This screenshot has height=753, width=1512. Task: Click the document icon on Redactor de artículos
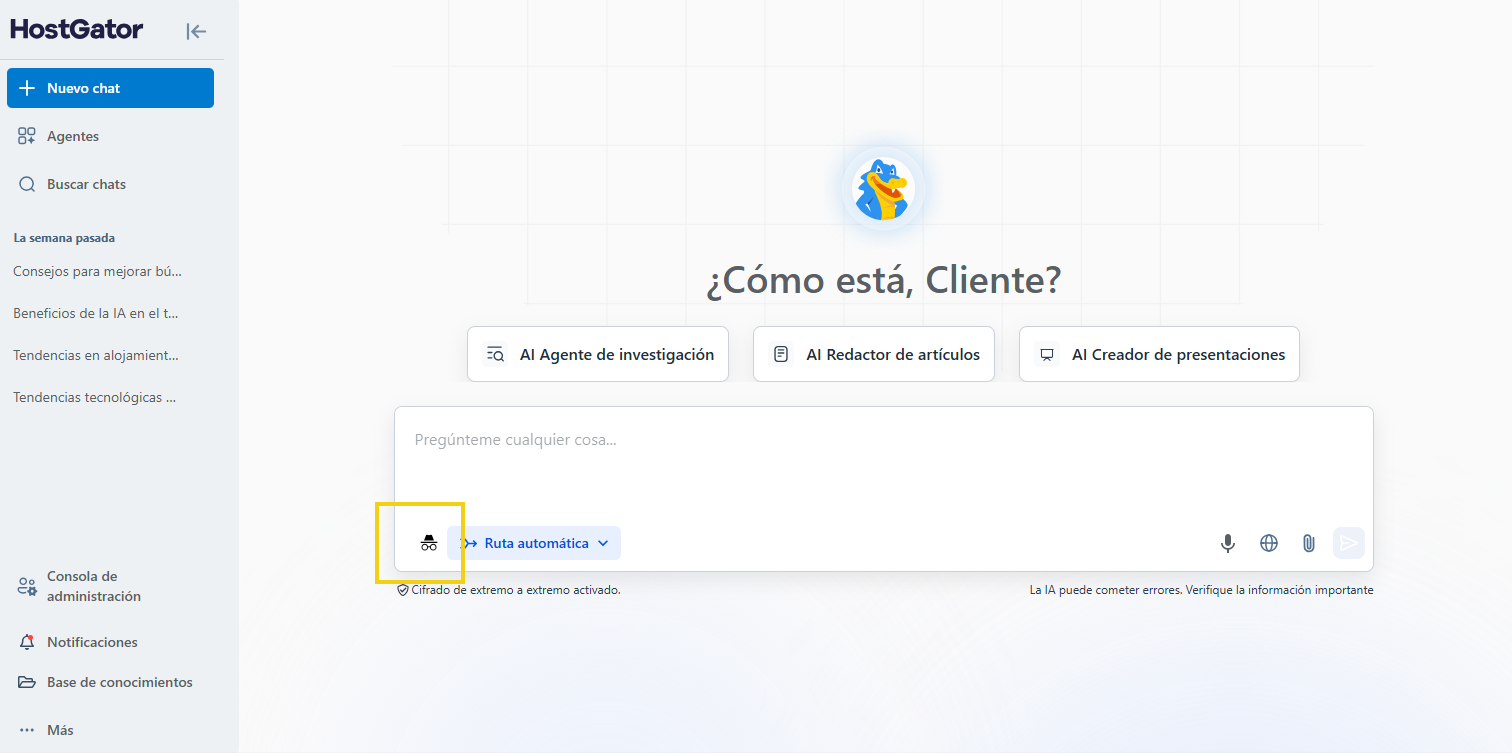coord(781,354)
